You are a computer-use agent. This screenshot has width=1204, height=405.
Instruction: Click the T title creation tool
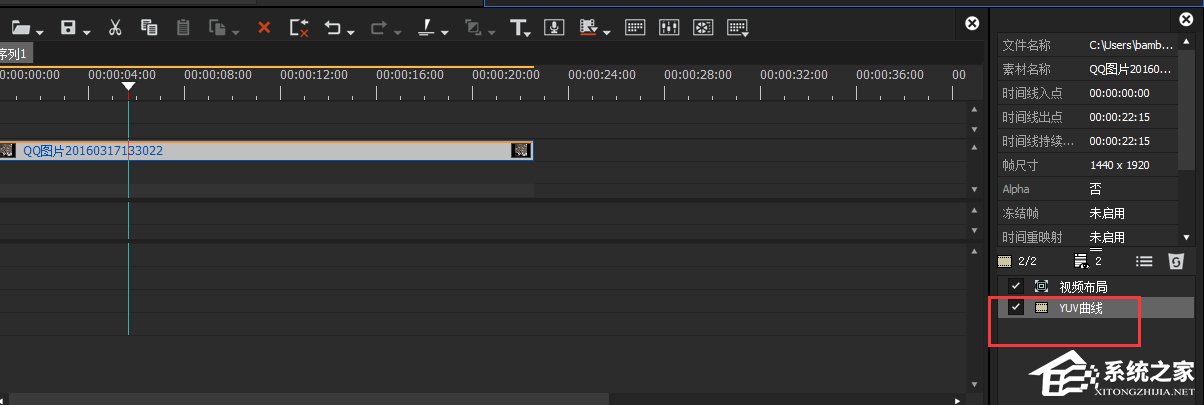[517, 28]
